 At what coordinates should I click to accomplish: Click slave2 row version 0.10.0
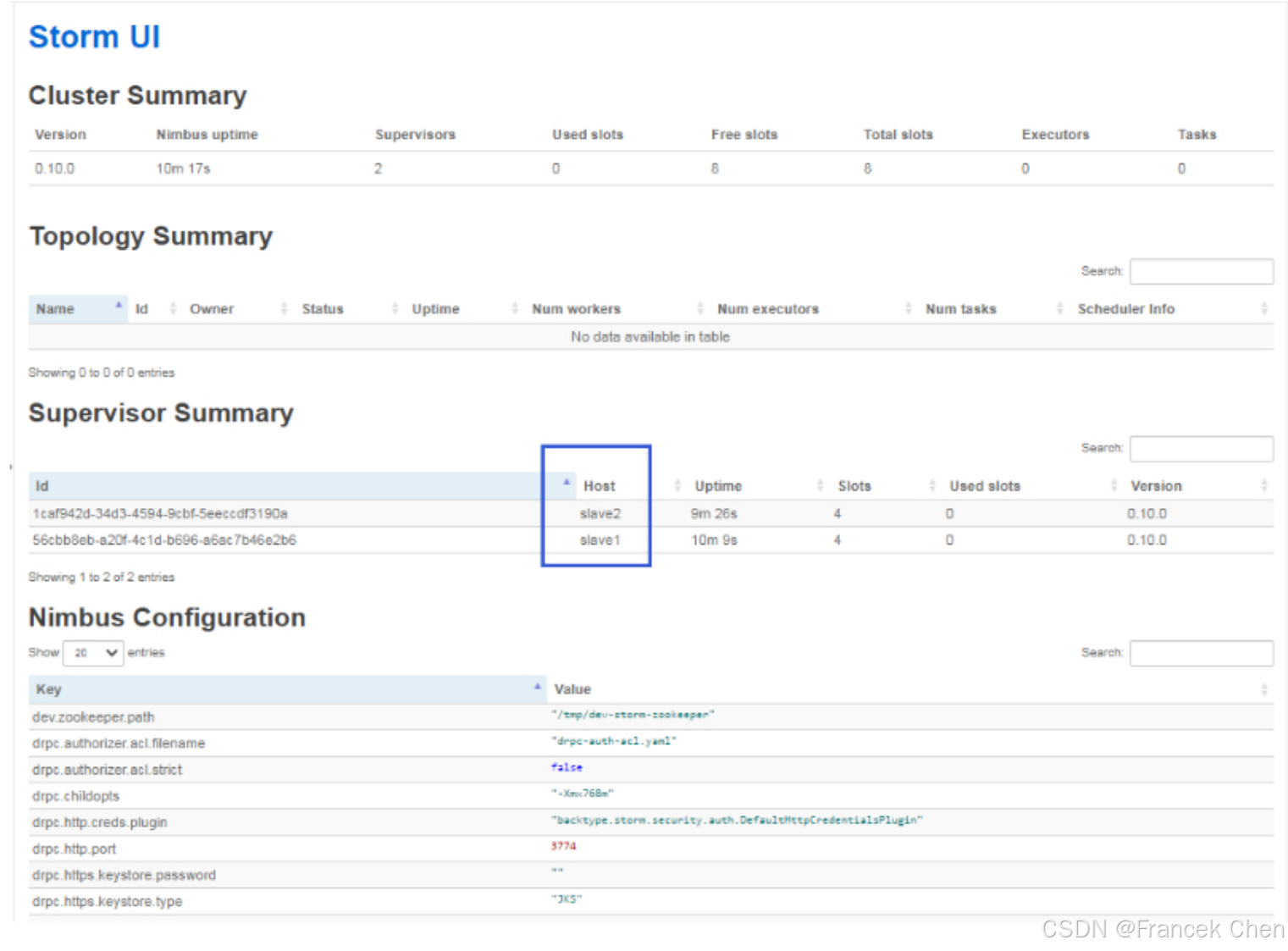(1147, 513)
